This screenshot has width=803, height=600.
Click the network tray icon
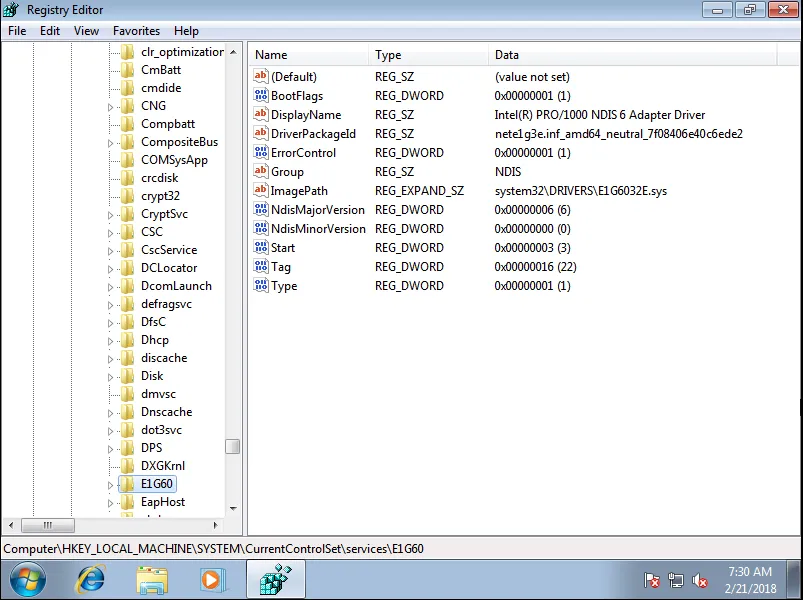click(x=676, y=581)
